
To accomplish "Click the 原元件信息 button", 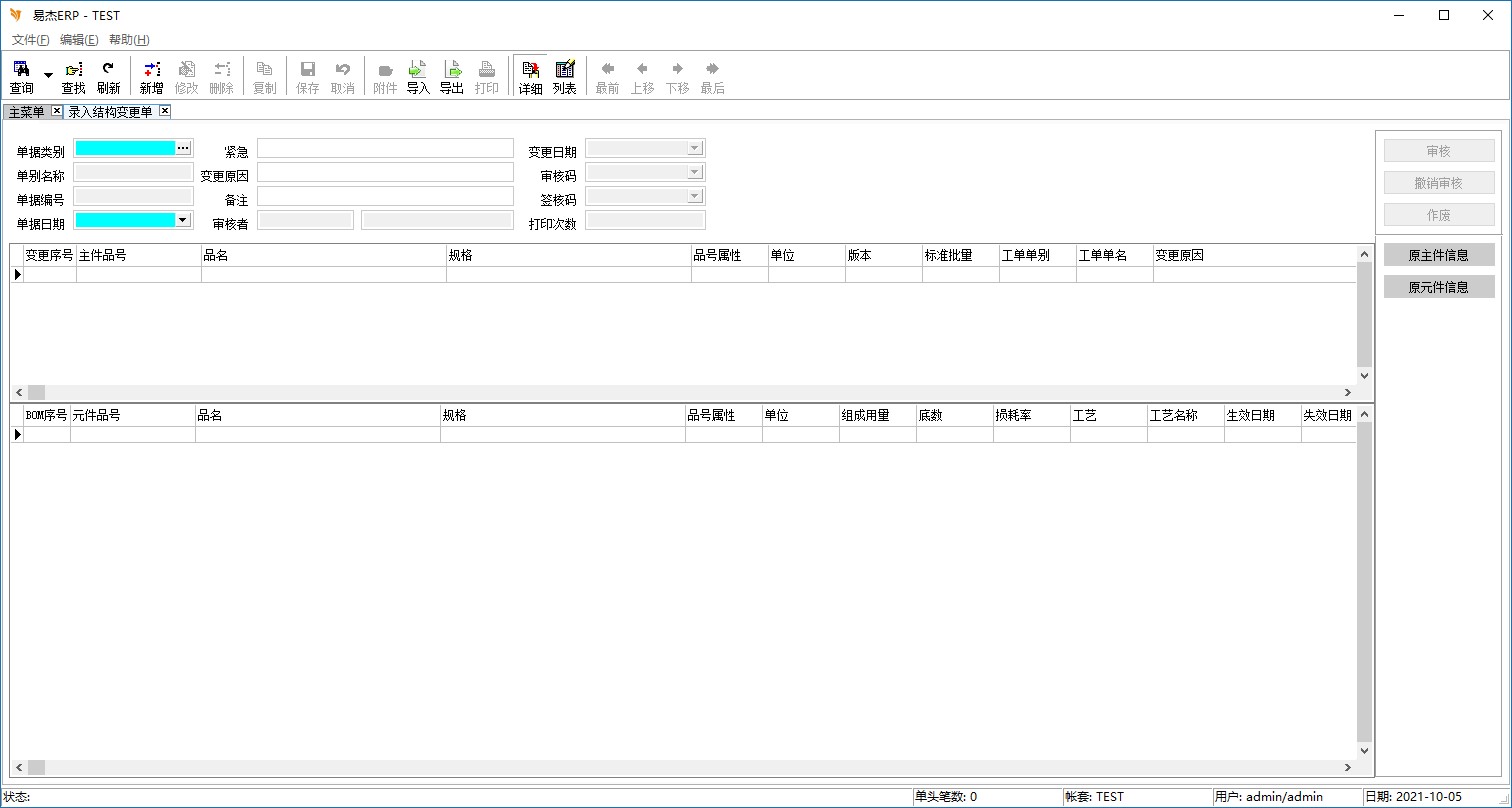I will tap(1438, 287).
